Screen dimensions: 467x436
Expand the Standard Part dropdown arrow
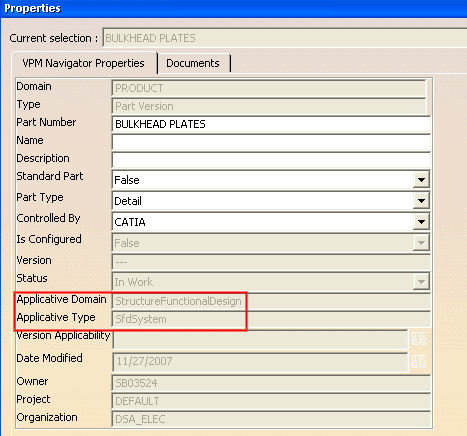pos(421,180)
